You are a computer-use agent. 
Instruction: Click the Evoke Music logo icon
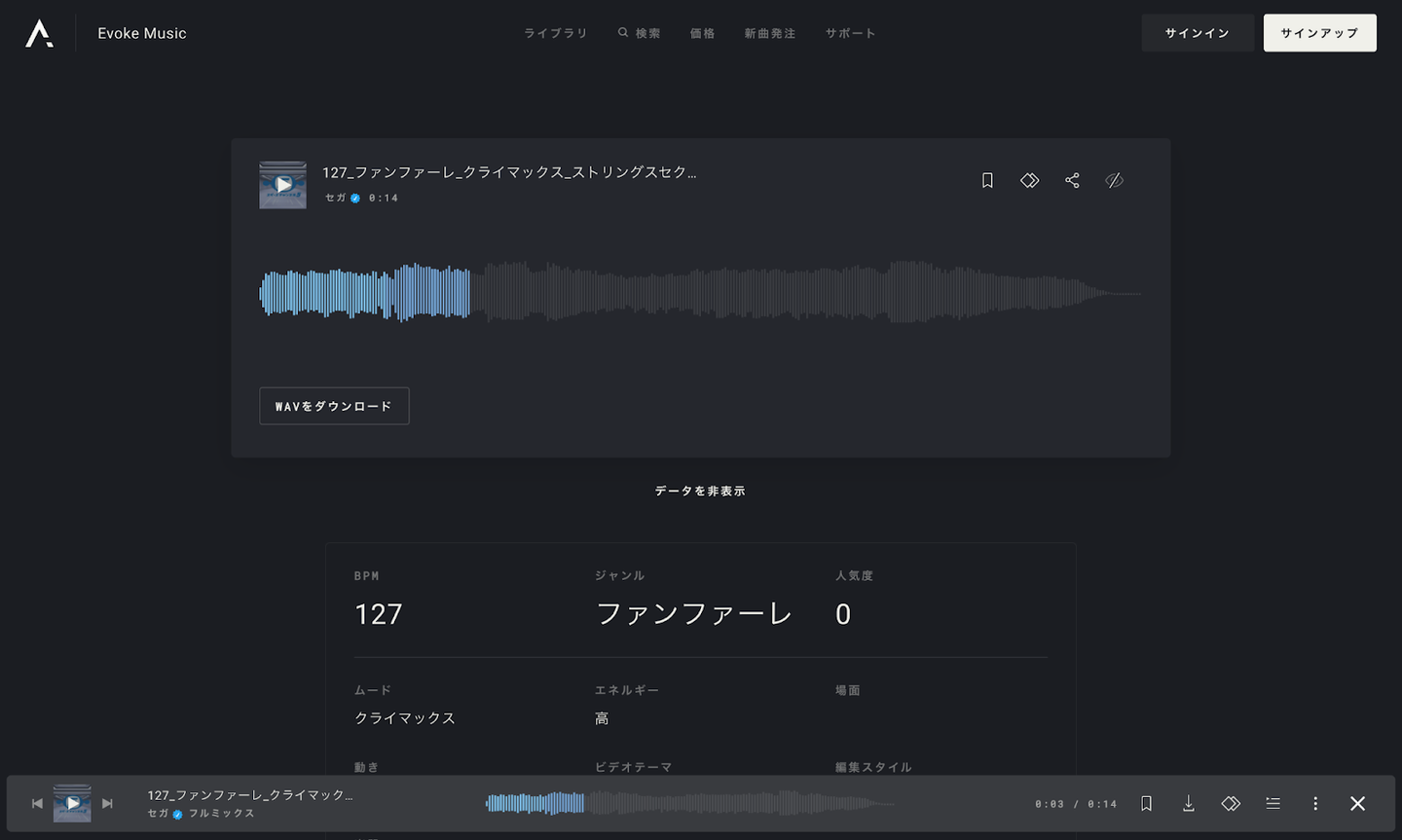click(x=39, y=33)
